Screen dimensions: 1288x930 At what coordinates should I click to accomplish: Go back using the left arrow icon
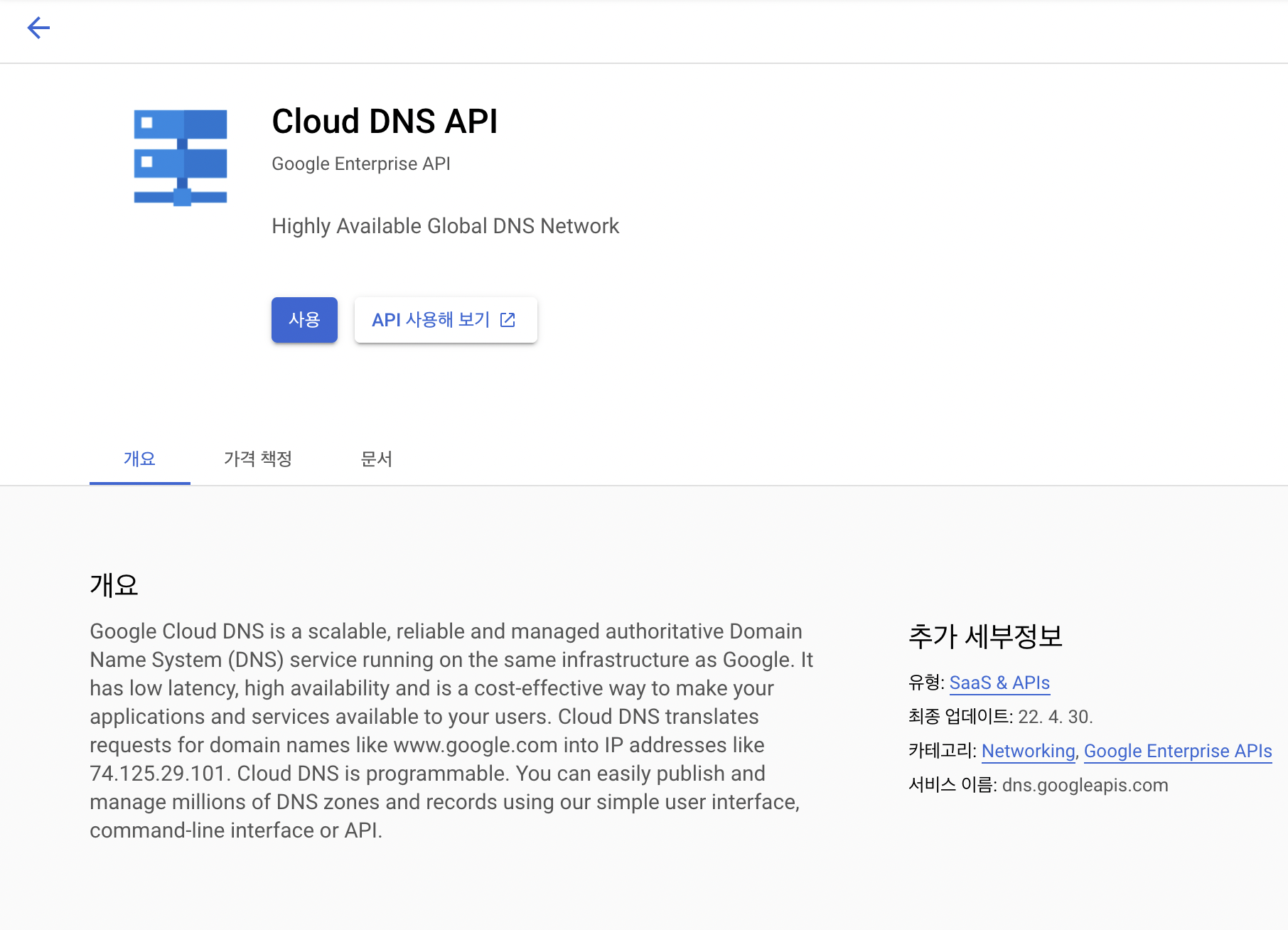[x=38, y=28]
